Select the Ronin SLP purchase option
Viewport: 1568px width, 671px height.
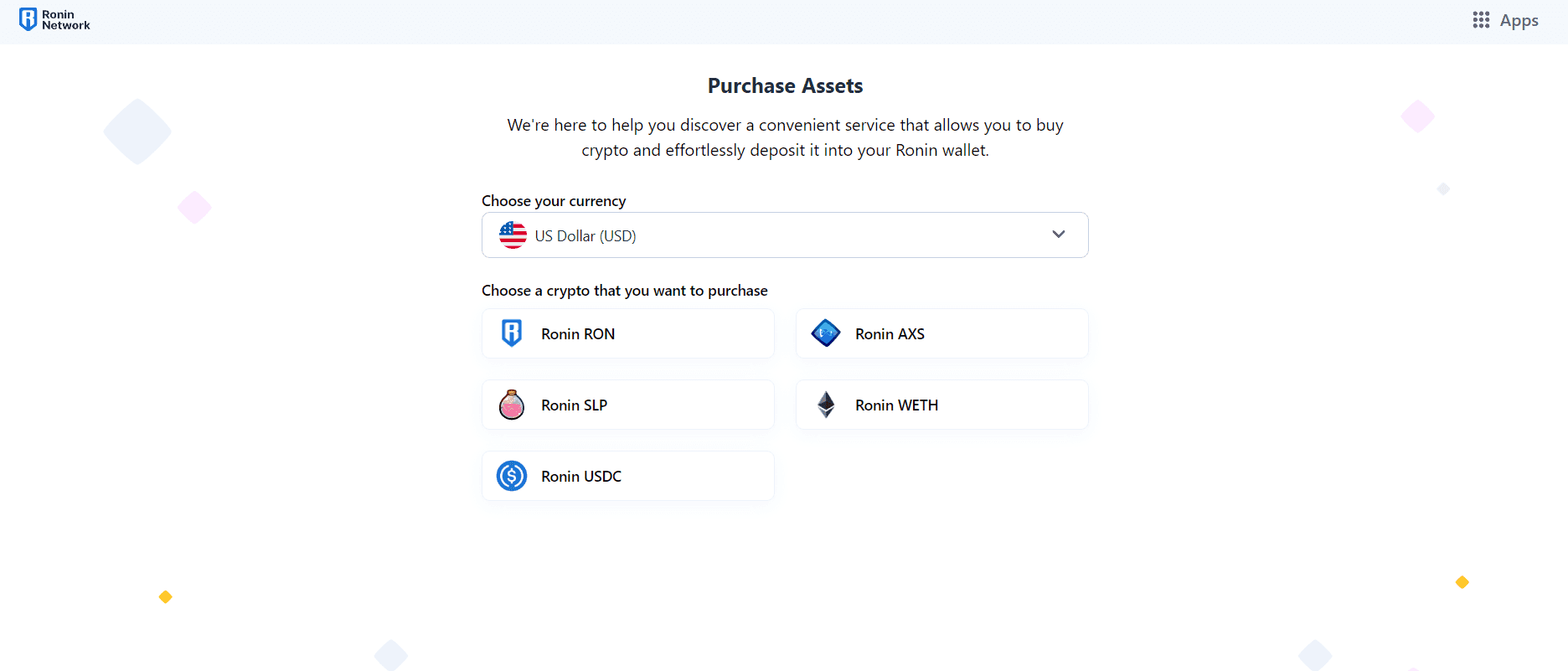pyautogui.click(x=627, y=404)
